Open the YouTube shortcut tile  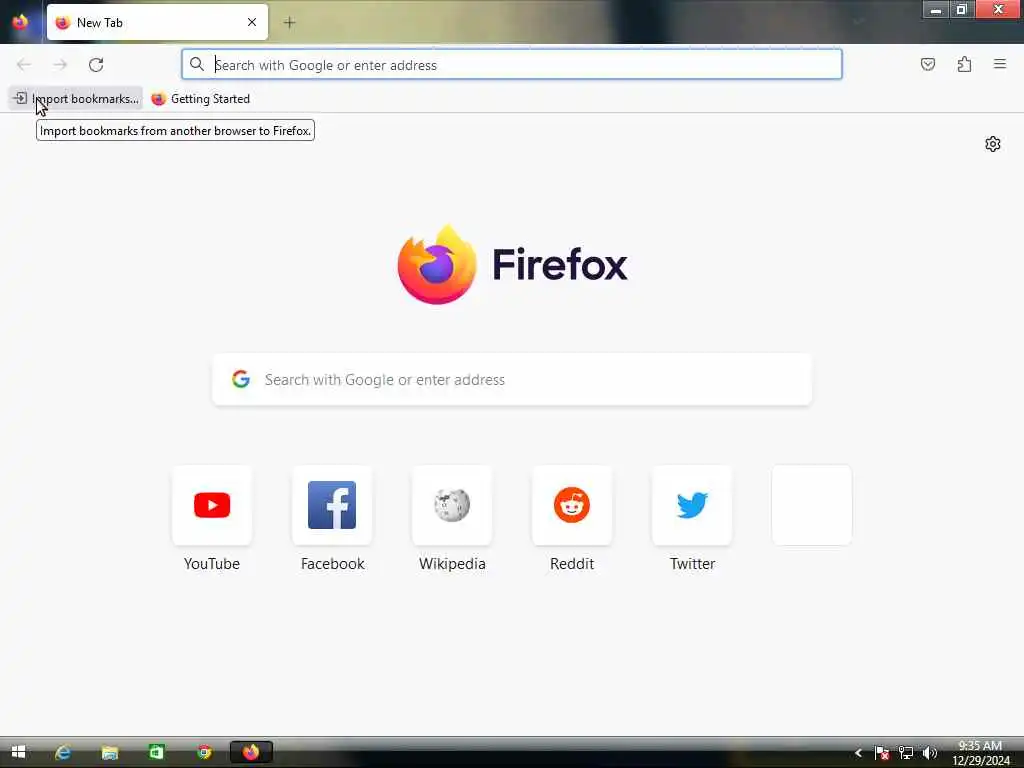[x=212, y=505]
